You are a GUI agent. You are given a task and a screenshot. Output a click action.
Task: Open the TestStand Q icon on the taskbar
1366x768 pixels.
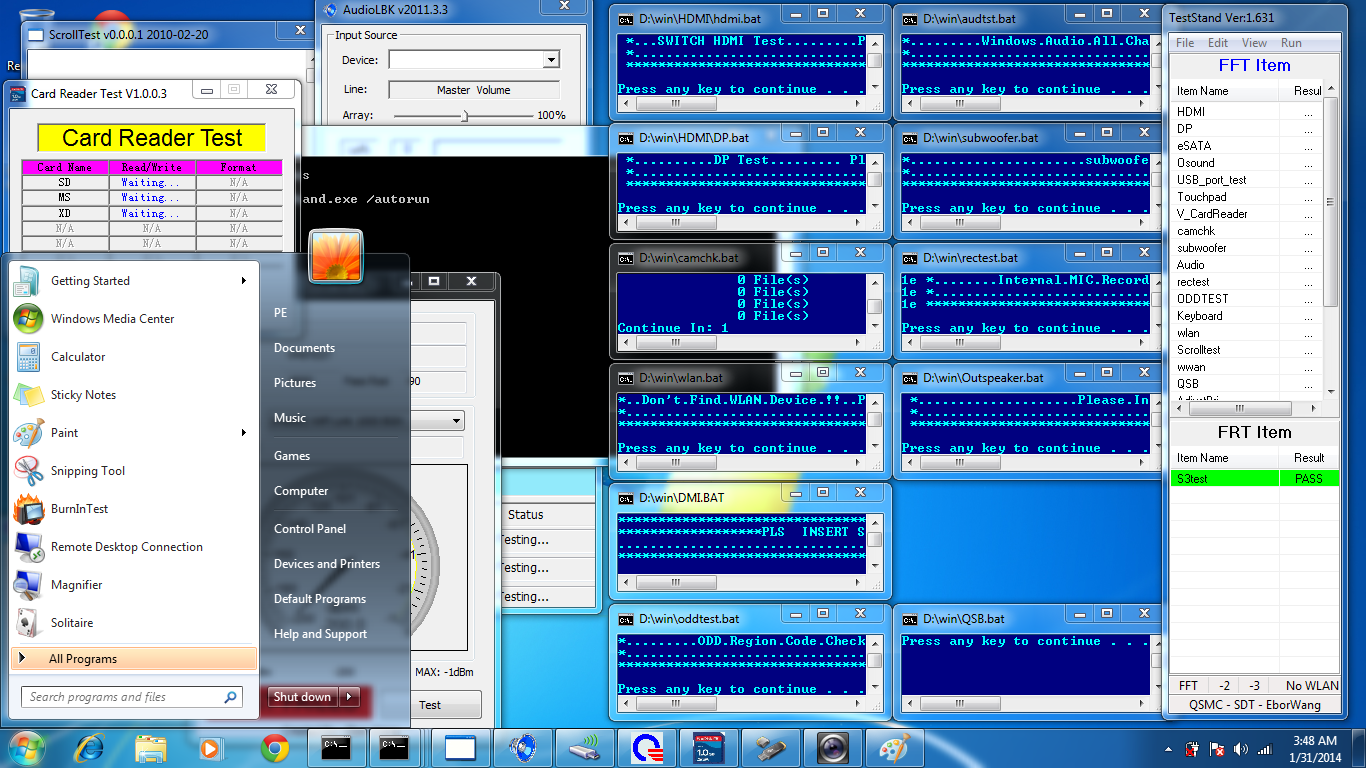click(x=646, y=747)
